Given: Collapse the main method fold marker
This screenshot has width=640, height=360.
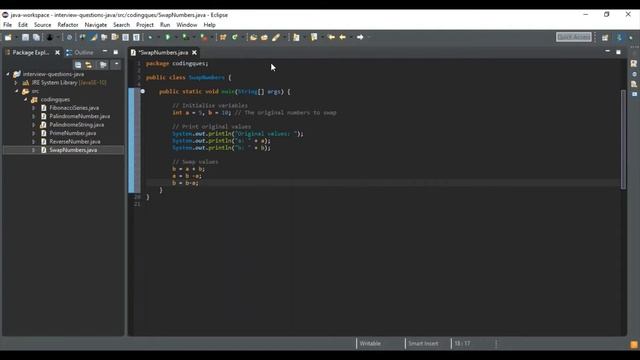Looking at the screenshot, I should tap(142, 91).
